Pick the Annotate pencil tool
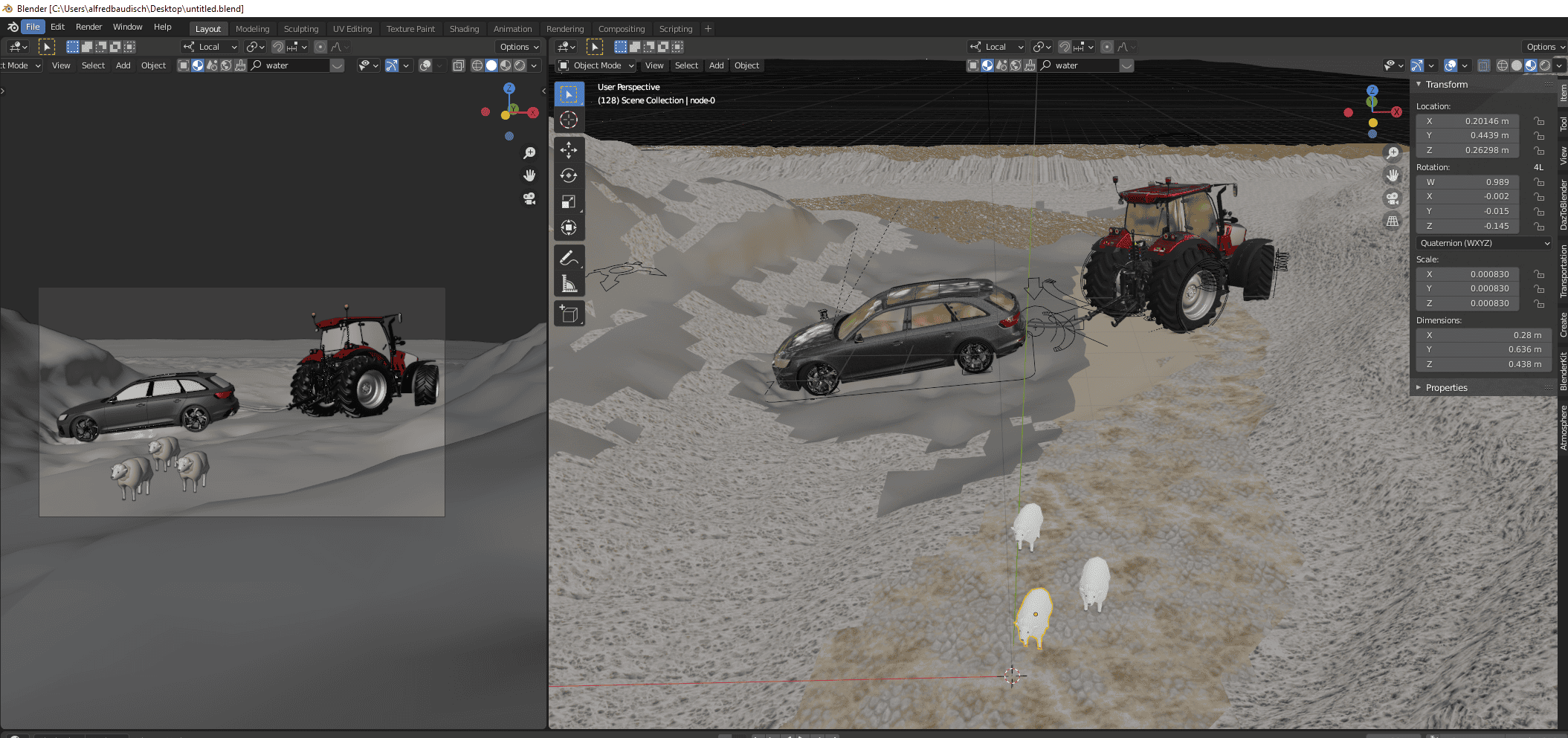This screenshot has width=1568, height=738. coord(569,258)
